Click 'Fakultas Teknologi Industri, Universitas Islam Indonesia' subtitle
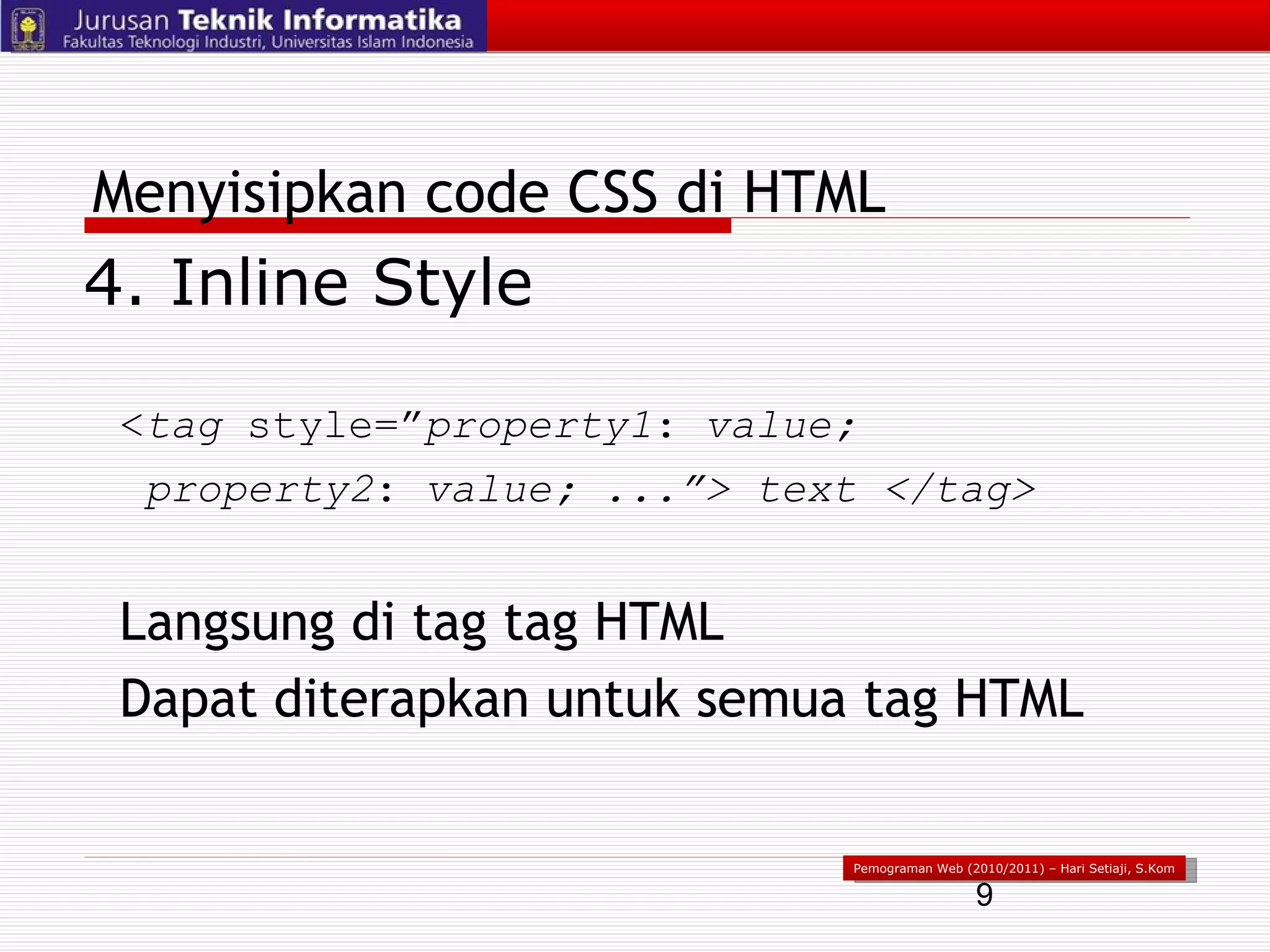 [x=268, y=42]
